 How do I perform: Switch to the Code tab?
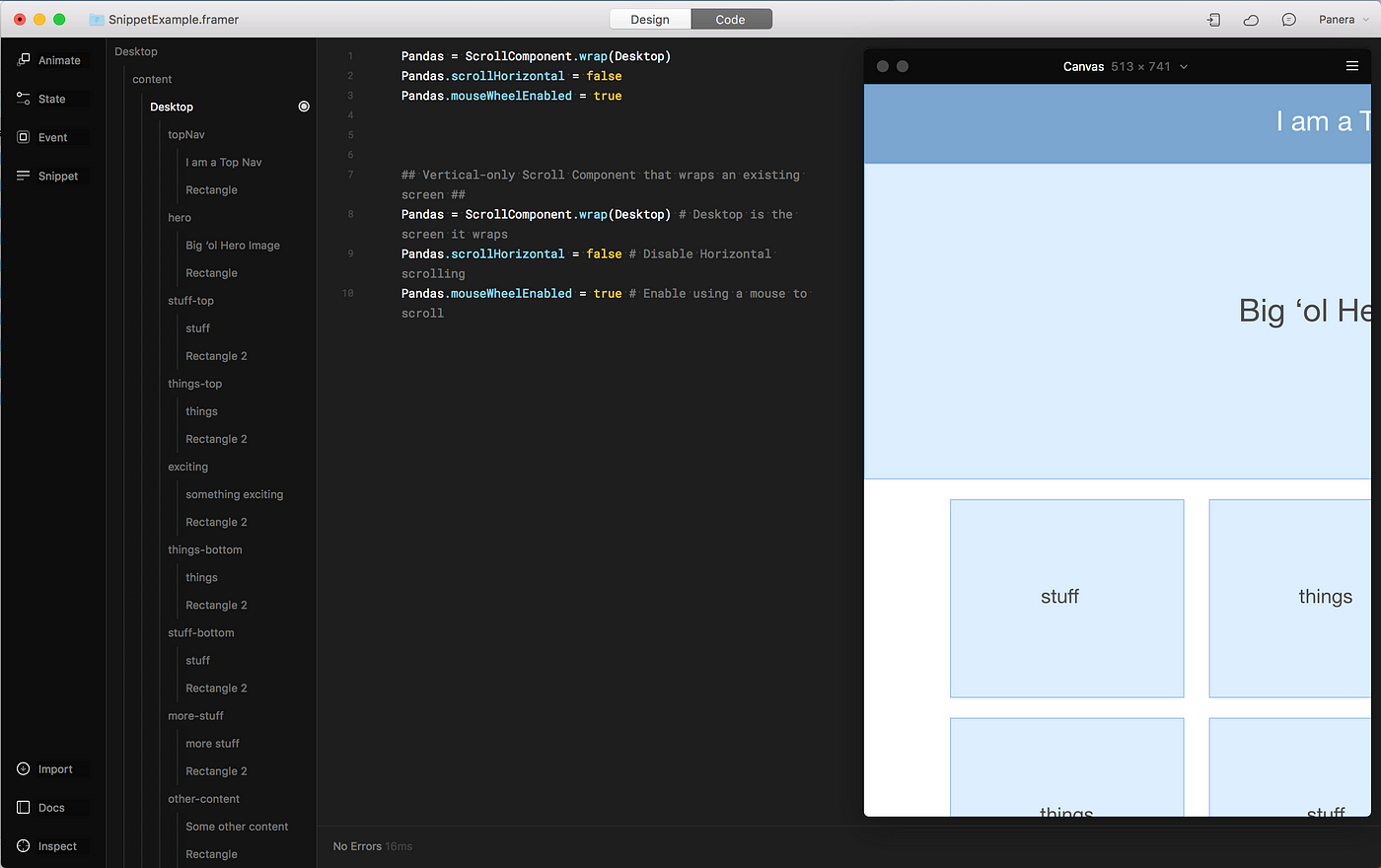731,20
